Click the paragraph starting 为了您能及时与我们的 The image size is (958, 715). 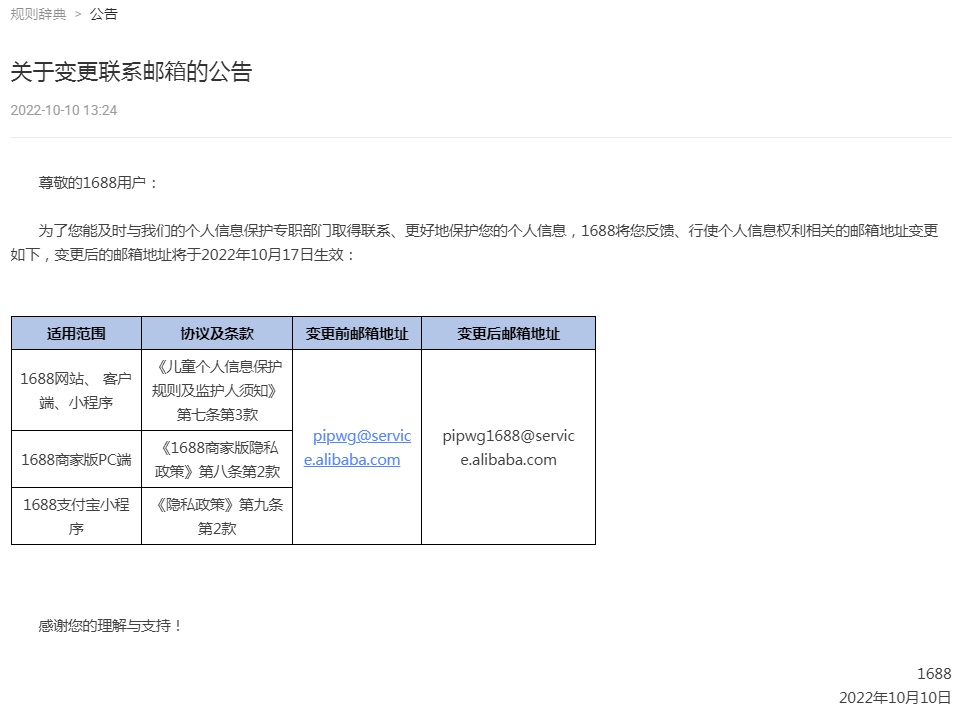point(475,242)
